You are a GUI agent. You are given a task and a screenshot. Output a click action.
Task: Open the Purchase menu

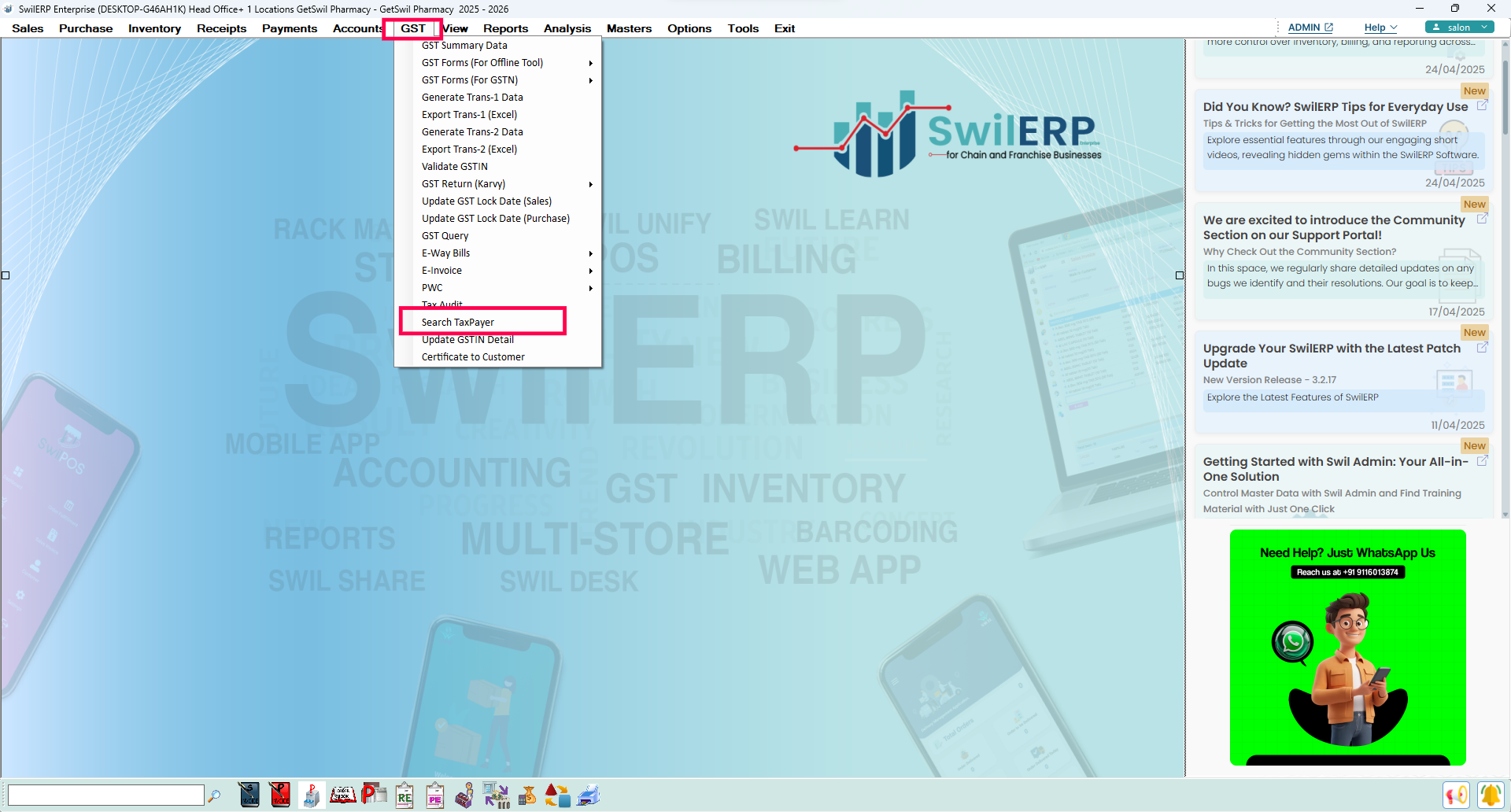pyautogui.click(x=86, y=28)
